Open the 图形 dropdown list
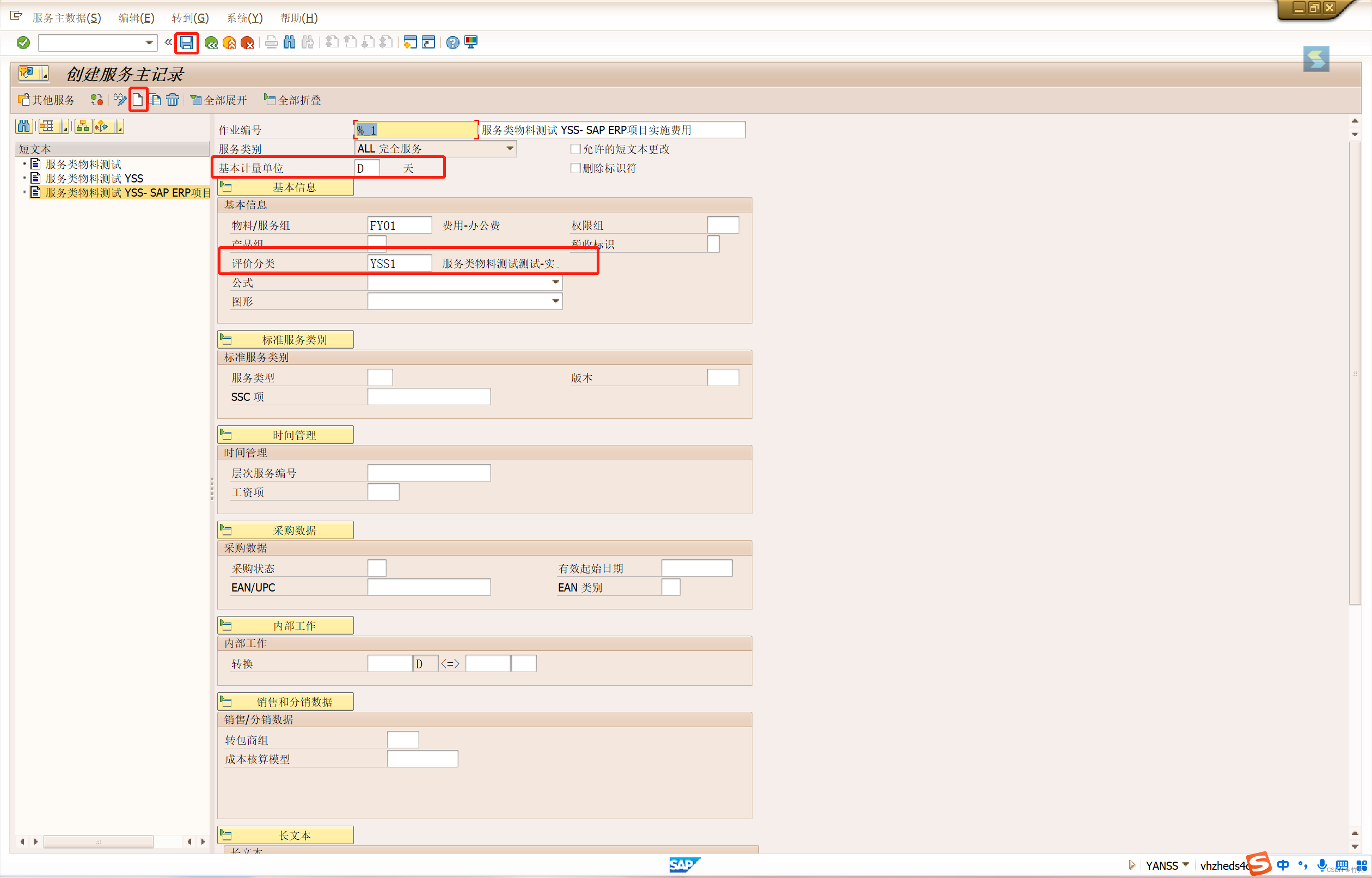 555,301
